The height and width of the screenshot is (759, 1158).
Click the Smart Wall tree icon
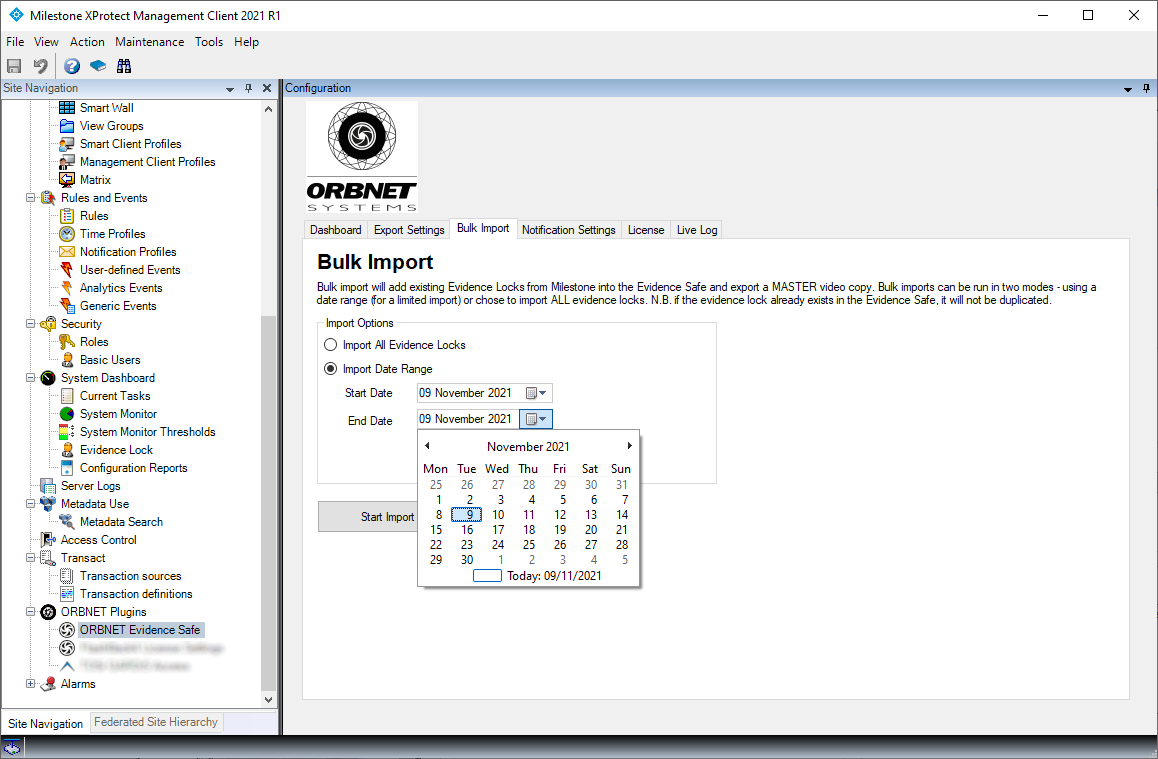coord(67,108)
